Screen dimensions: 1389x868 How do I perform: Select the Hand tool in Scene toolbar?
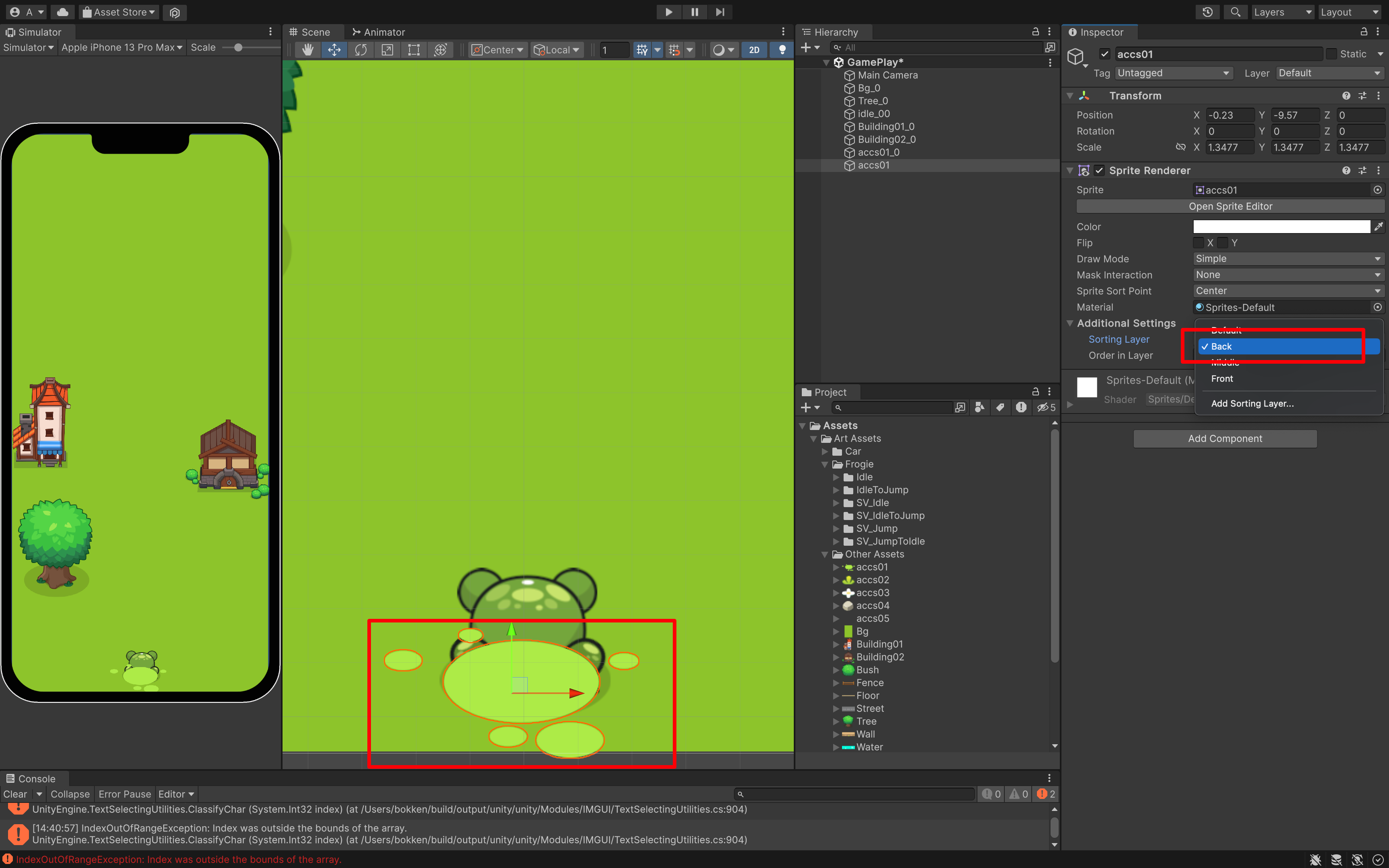click(307, 50)
